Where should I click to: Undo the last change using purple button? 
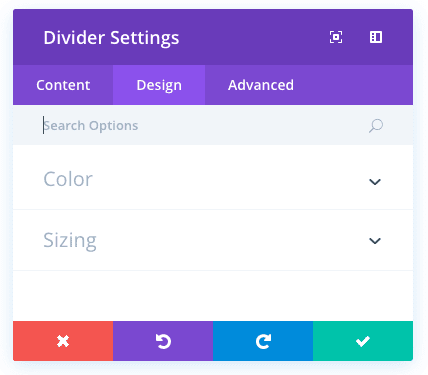[x=163, y=341]
